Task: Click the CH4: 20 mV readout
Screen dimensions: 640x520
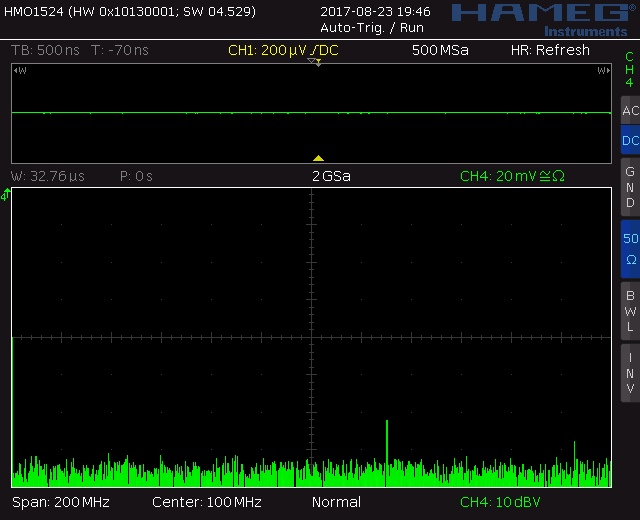Action: tap(512, 176)
